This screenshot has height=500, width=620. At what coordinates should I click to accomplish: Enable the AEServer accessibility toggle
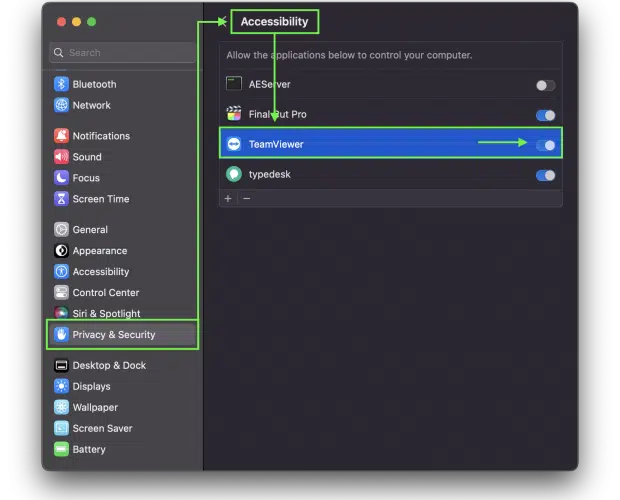(x=546, y=85)
